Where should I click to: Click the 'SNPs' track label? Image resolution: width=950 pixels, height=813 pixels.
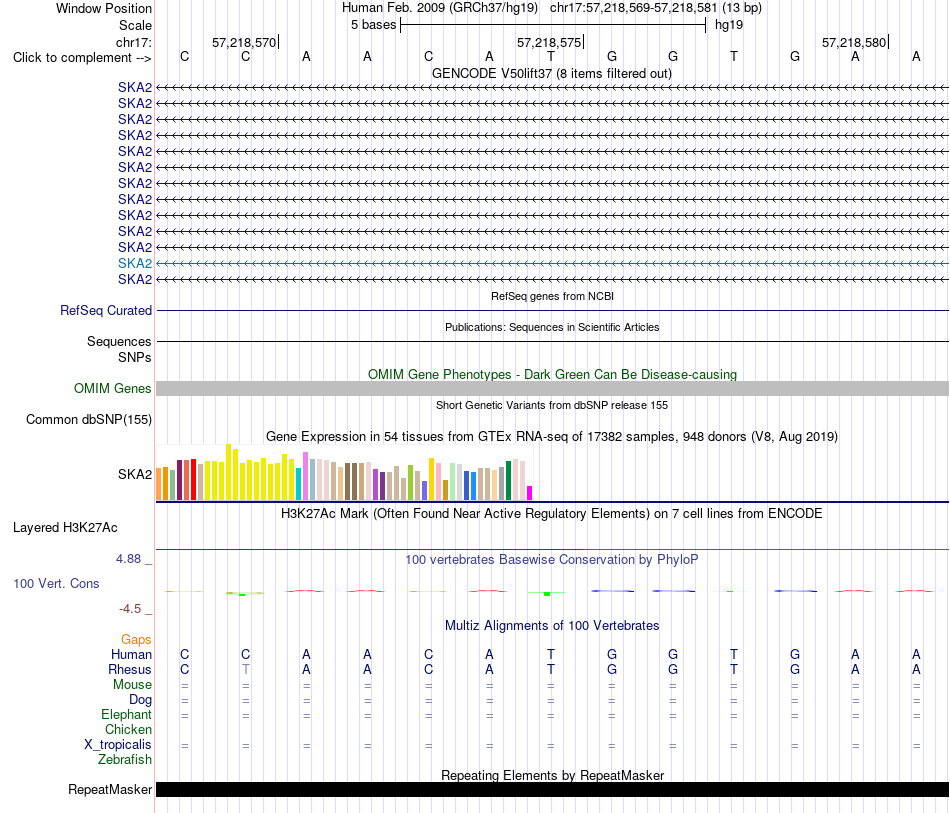pos(135,357)
